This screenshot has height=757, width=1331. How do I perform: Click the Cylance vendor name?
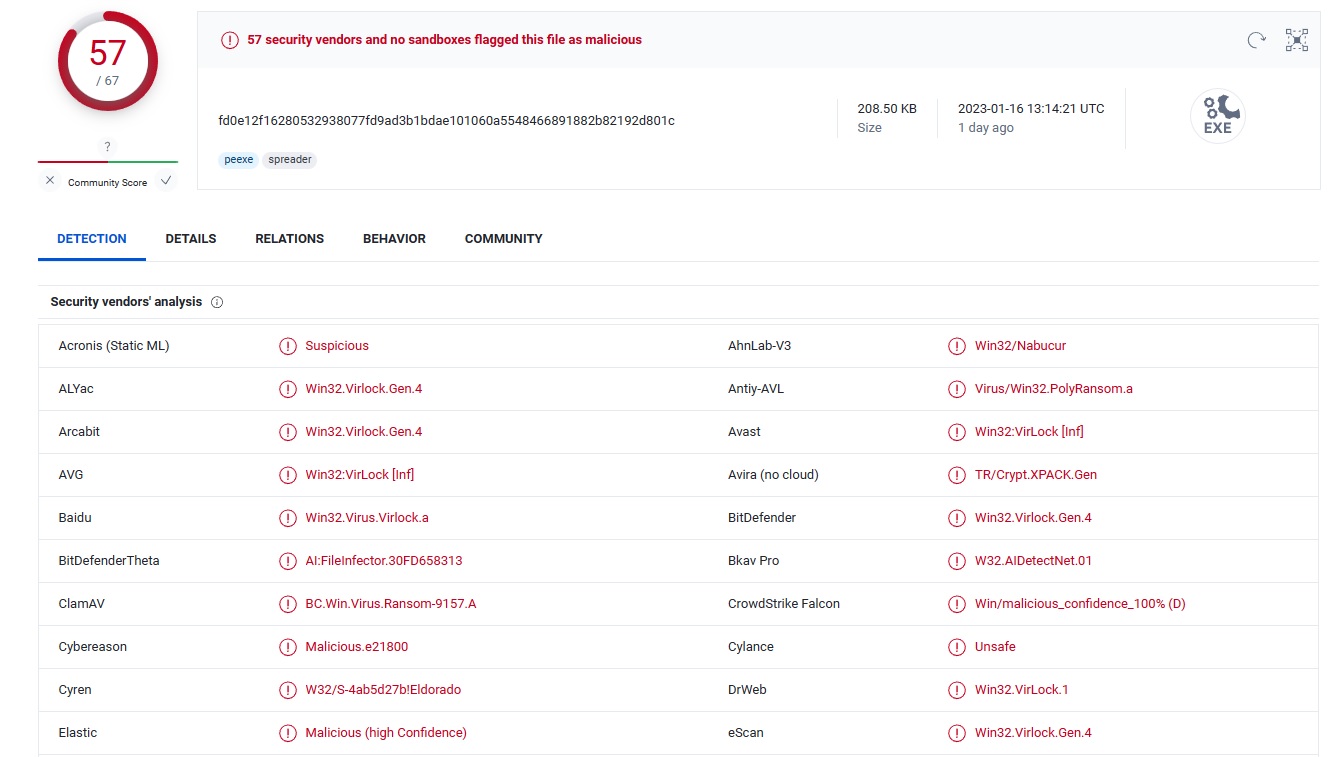point(751,647)
